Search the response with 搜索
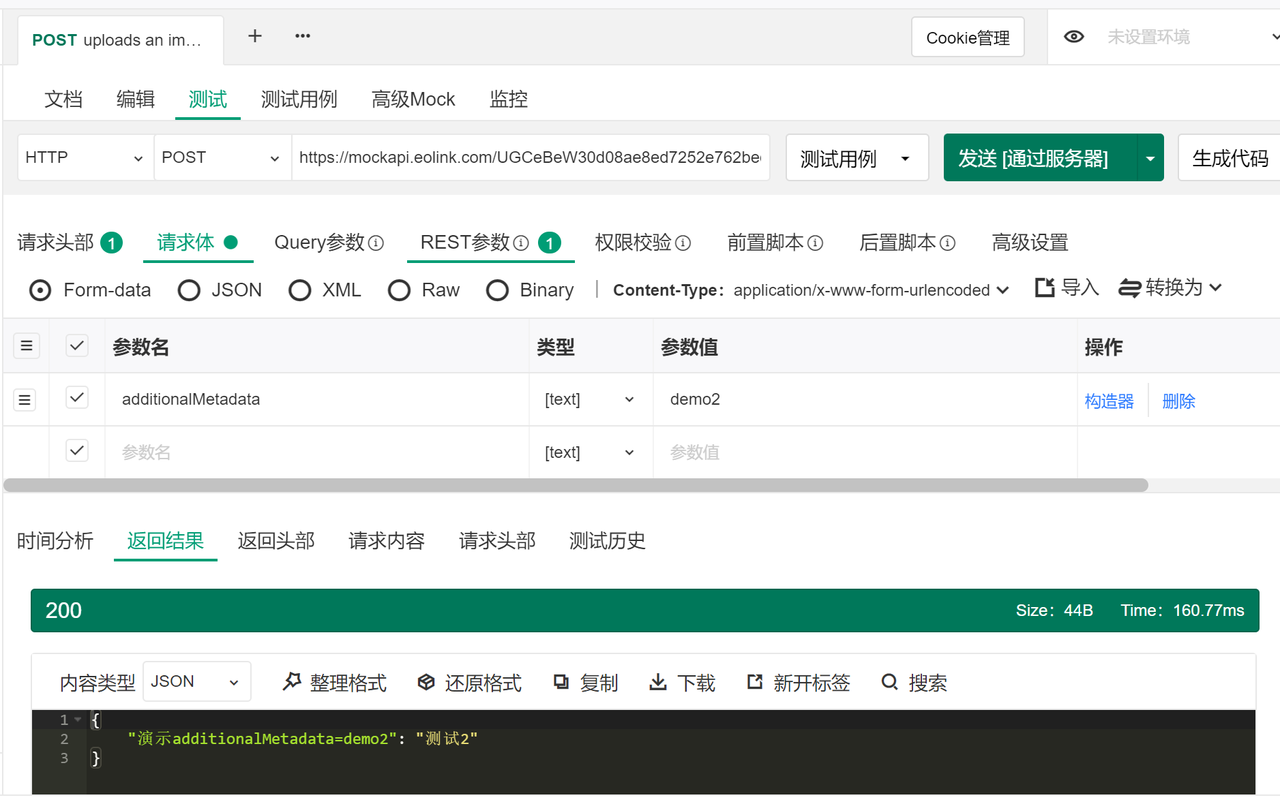The width and height of the screenshot is (1280, 804). 914,683
